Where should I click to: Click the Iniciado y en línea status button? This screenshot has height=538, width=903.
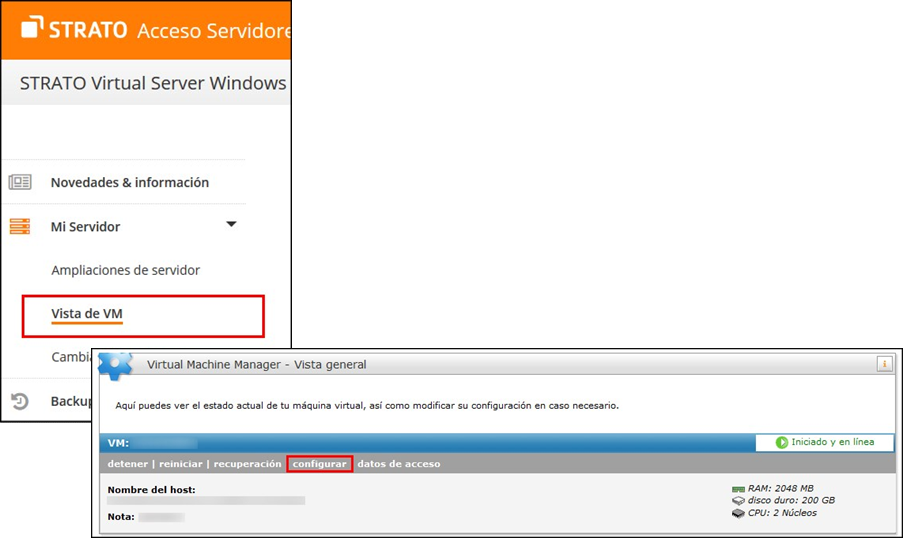[x=824, y=442]
